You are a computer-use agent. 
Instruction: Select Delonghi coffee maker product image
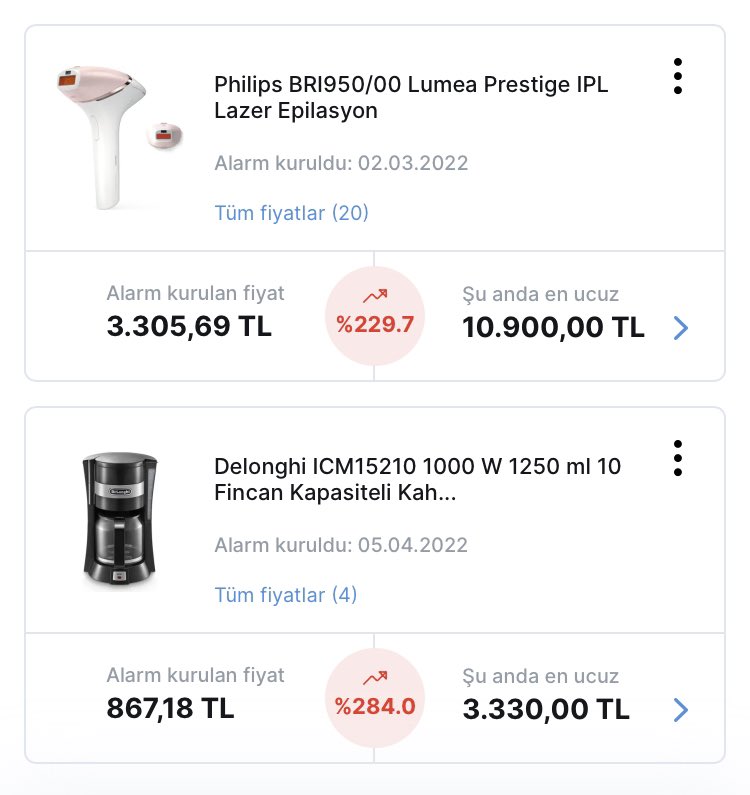(120, 520)
